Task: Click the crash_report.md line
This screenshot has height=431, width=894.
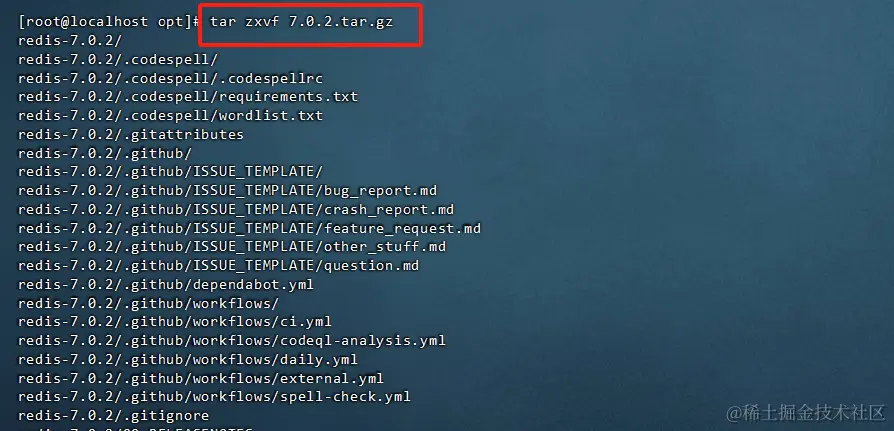Action: [x=236, y=209]
